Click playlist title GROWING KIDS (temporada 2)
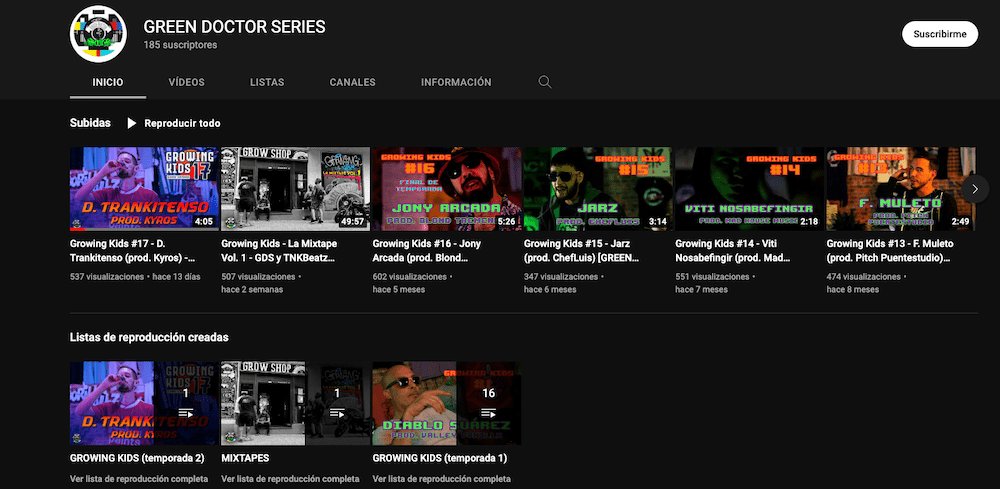Screen dimensions: 1000x489 pos(137,458)
